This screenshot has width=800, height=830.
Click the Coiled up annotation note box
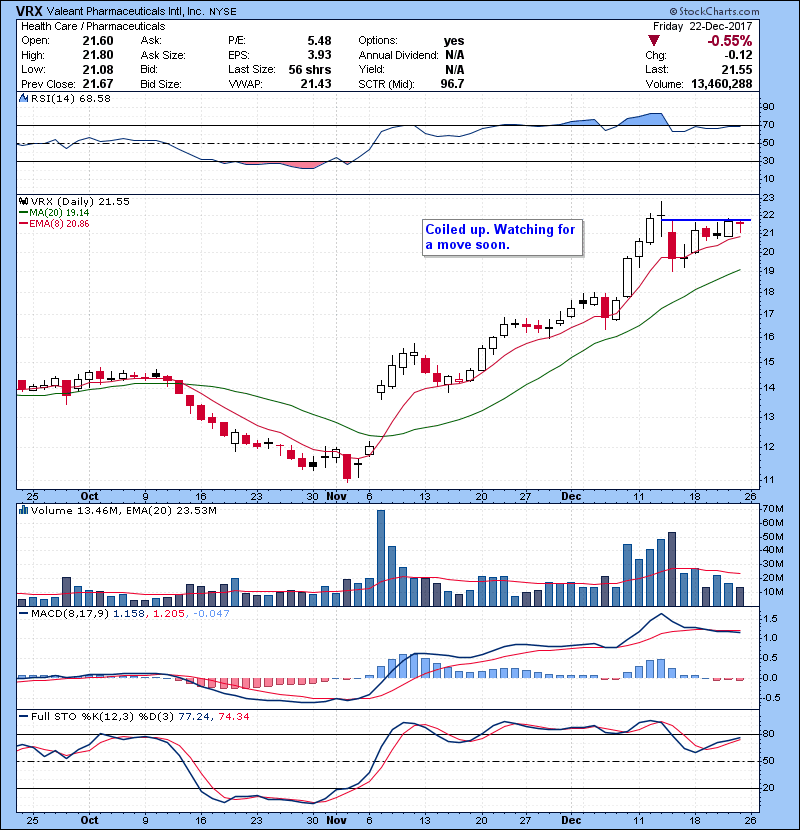tap(502, 238)
